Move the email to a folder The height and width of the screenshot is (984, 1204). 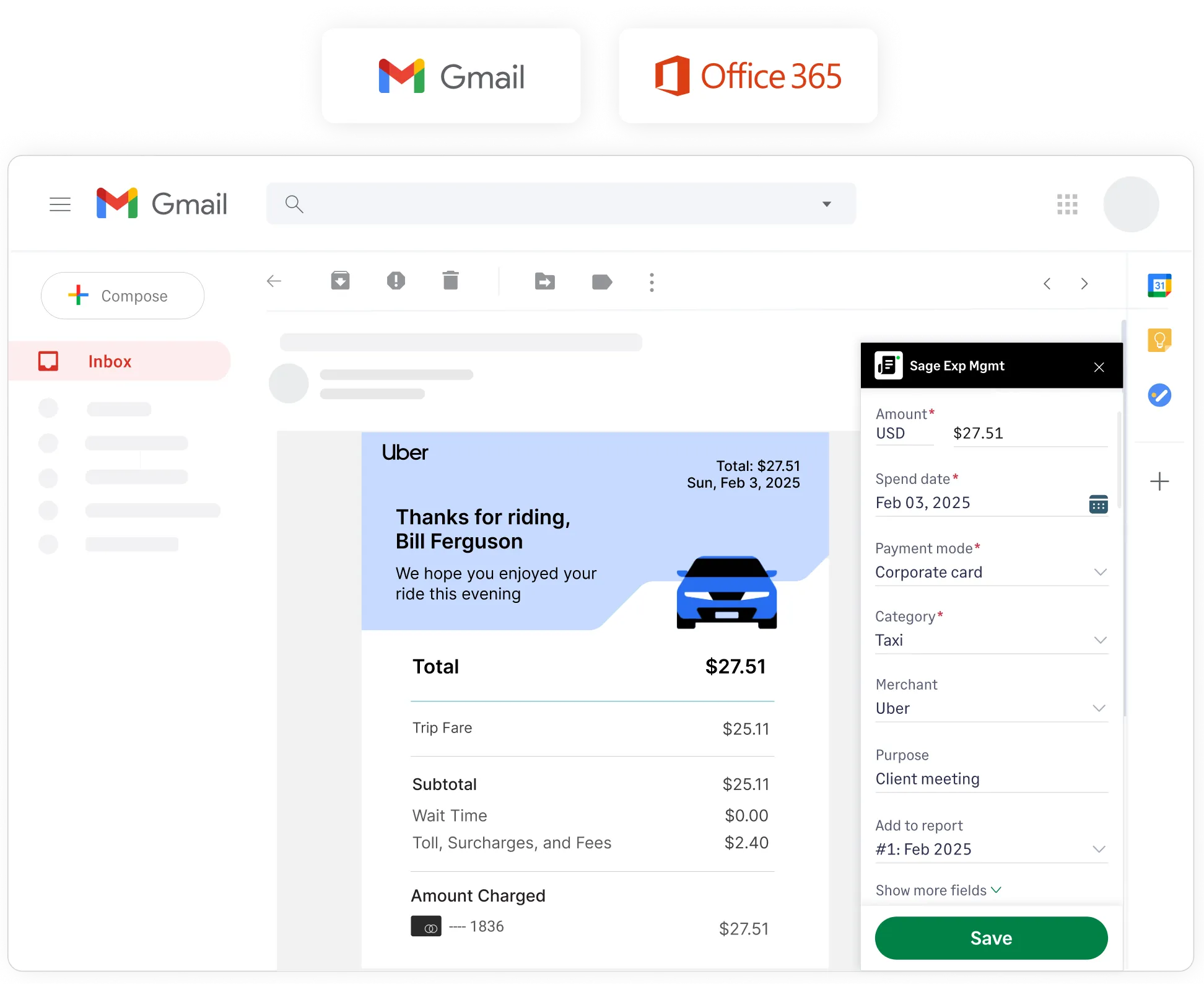click(544, 282)
